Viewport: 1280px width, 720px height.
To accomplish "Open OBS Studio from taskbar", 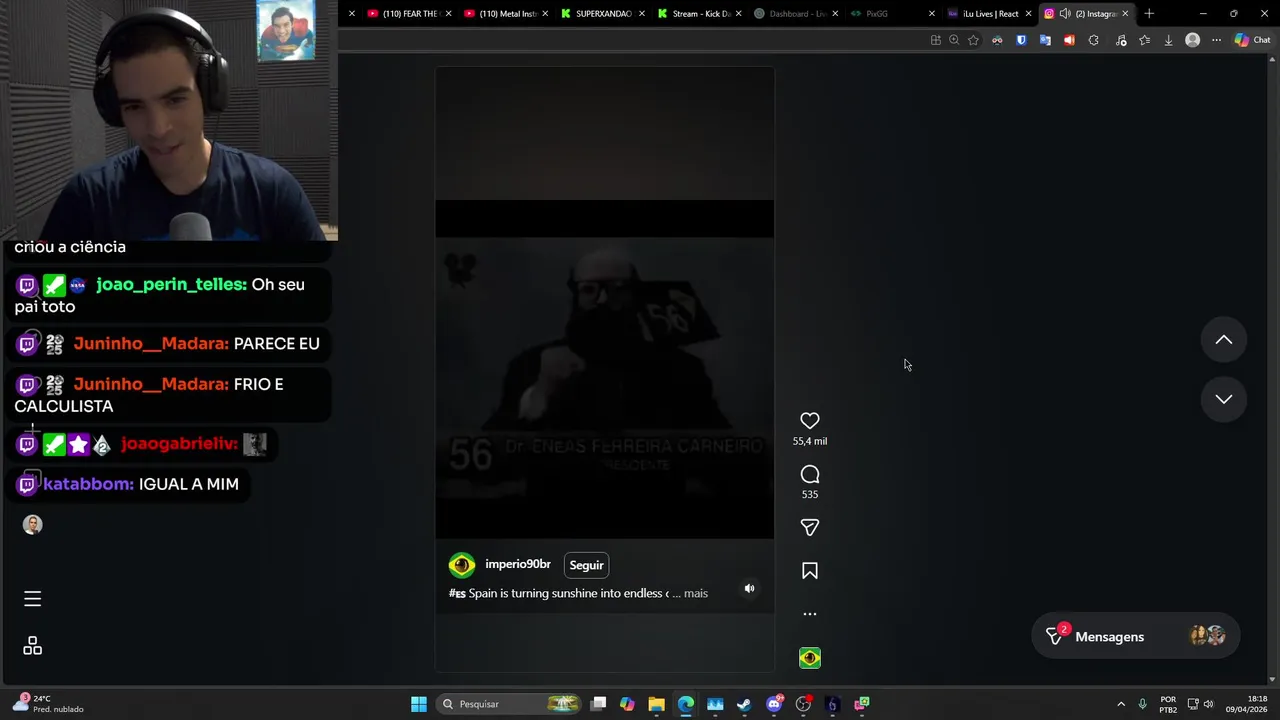I will 803,704.
